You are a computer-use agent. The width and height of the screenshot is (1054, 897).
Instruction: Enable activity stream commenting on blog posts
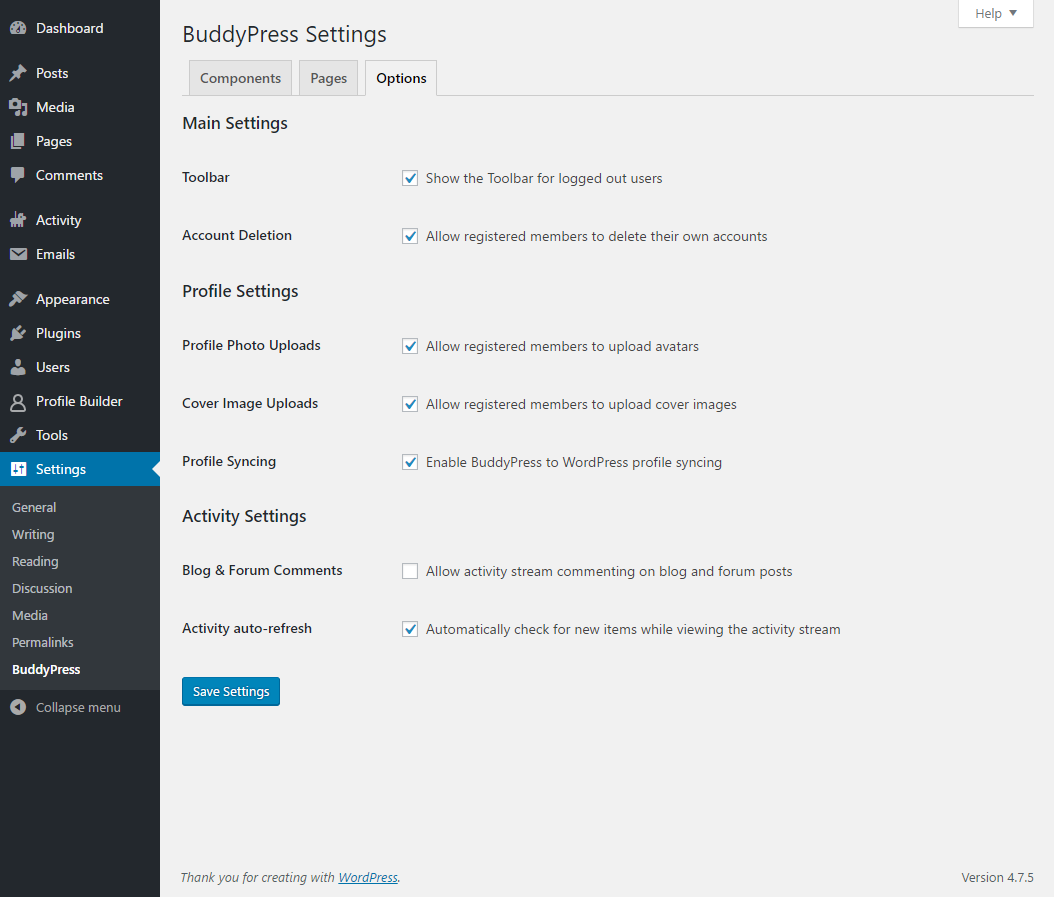[x=410, y=571]
